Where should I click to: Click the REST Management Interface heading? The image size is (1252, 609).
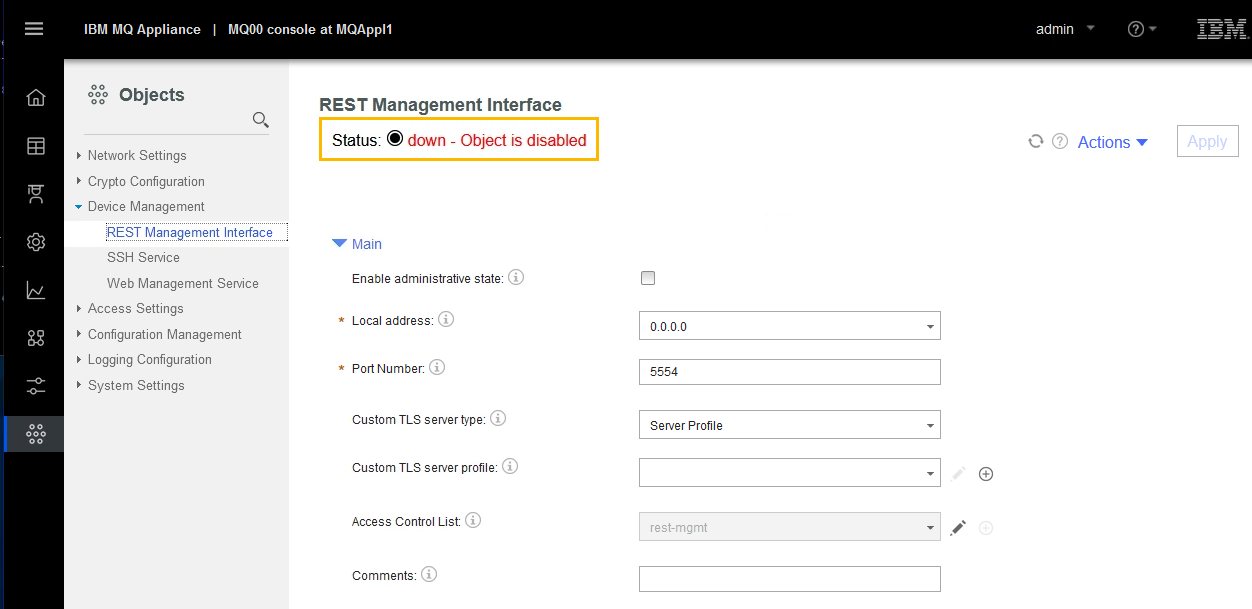coord(440,105)
